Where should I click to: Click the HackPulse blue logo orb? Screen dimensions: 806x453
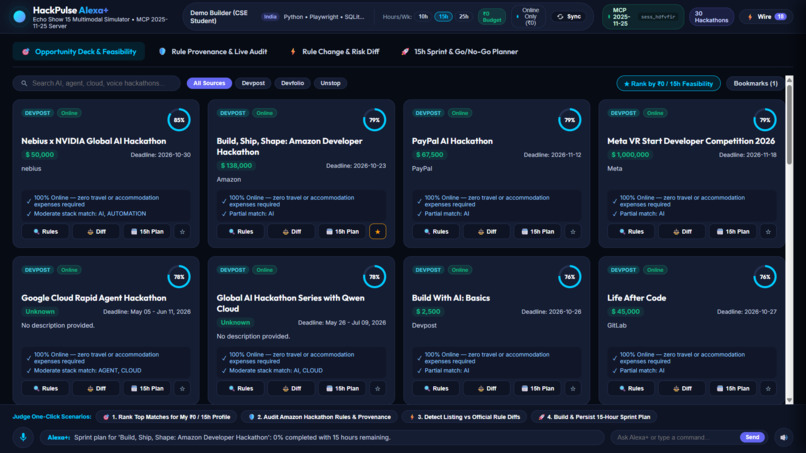(x=20, y=16)
